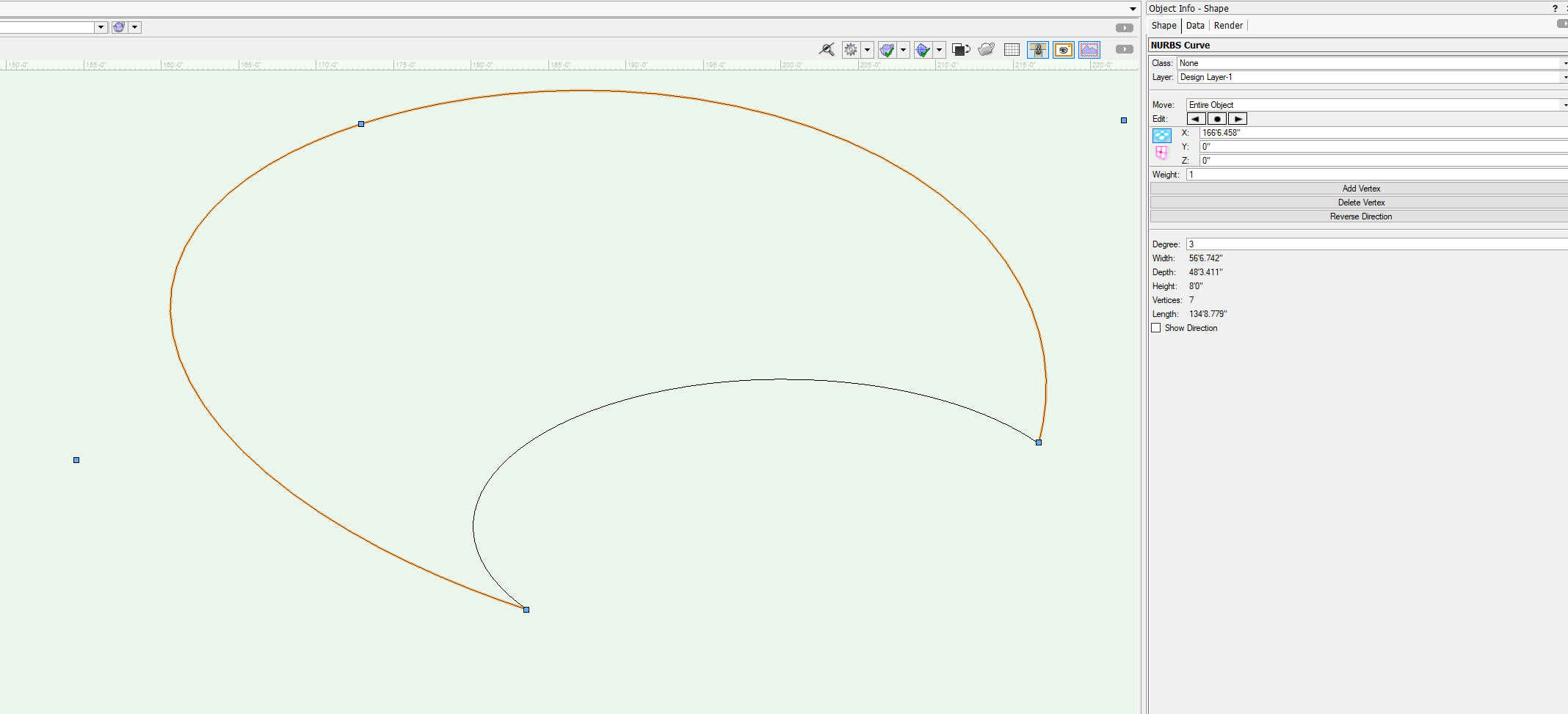Click the gear settings icon in toolbar
Image resolution: width=1568 pixels, height=714 pixels.
[851, 49]
